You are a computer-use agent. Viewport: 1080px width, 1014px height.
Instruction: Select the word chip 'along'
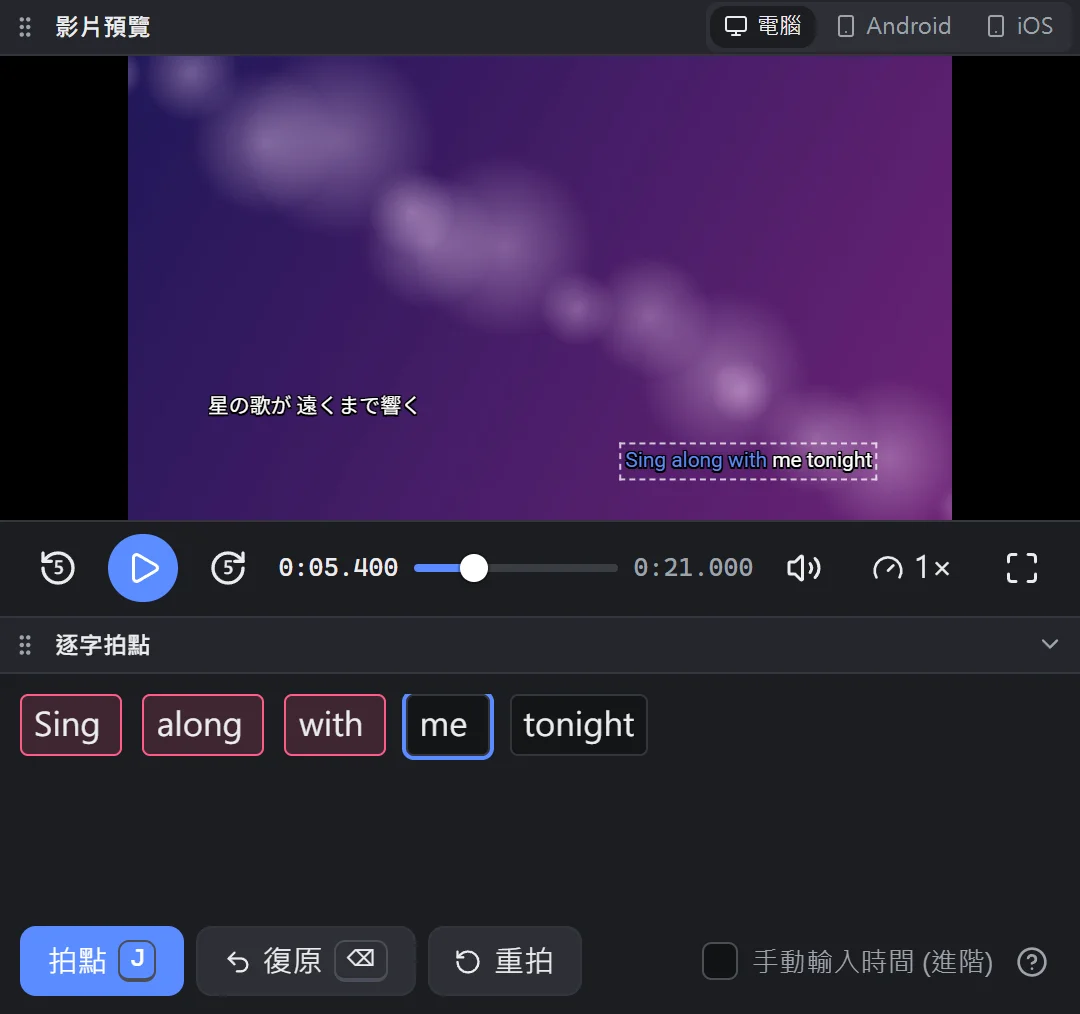click(x=202, y=725)
